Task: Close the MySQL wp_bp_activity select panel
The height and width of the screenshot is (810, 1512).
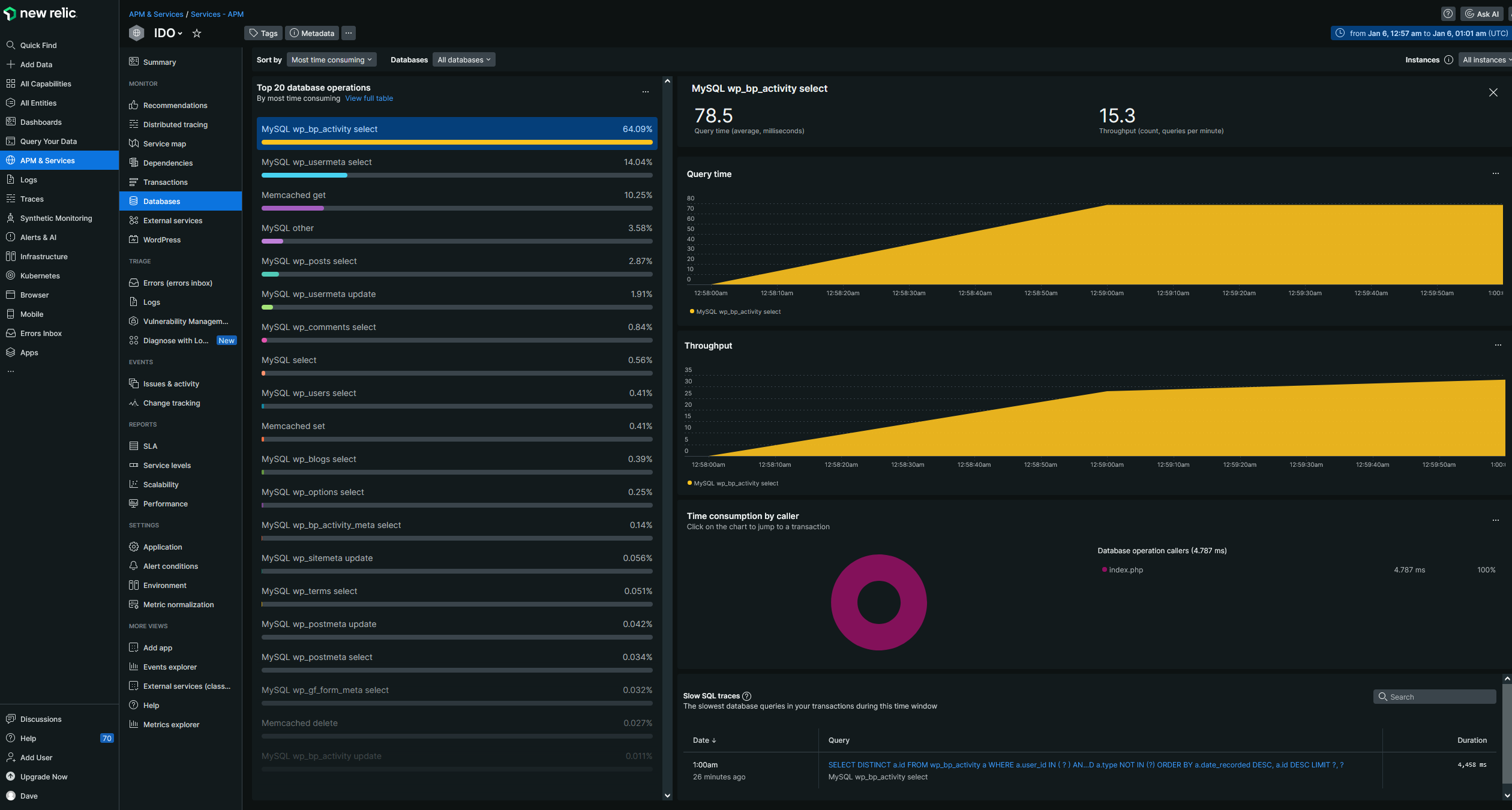Action: pyautogui.click(x=1493, y=92)
